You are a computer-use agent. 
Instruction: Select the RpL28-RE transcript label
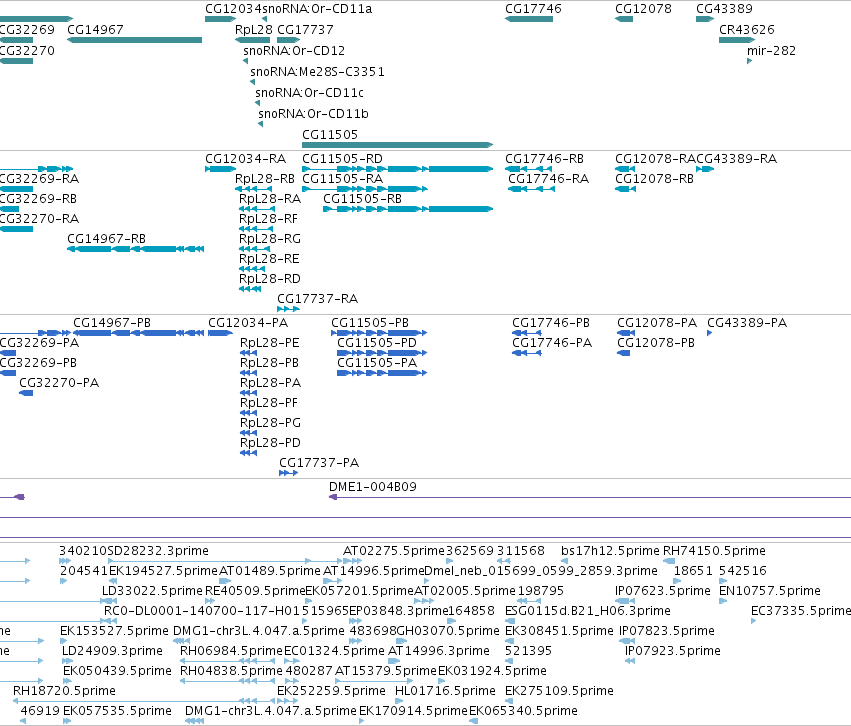coord(269,259)
